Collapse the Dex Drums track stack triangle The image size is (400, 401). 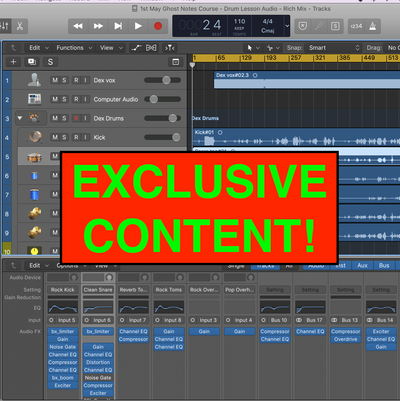[x=20, y=118]
